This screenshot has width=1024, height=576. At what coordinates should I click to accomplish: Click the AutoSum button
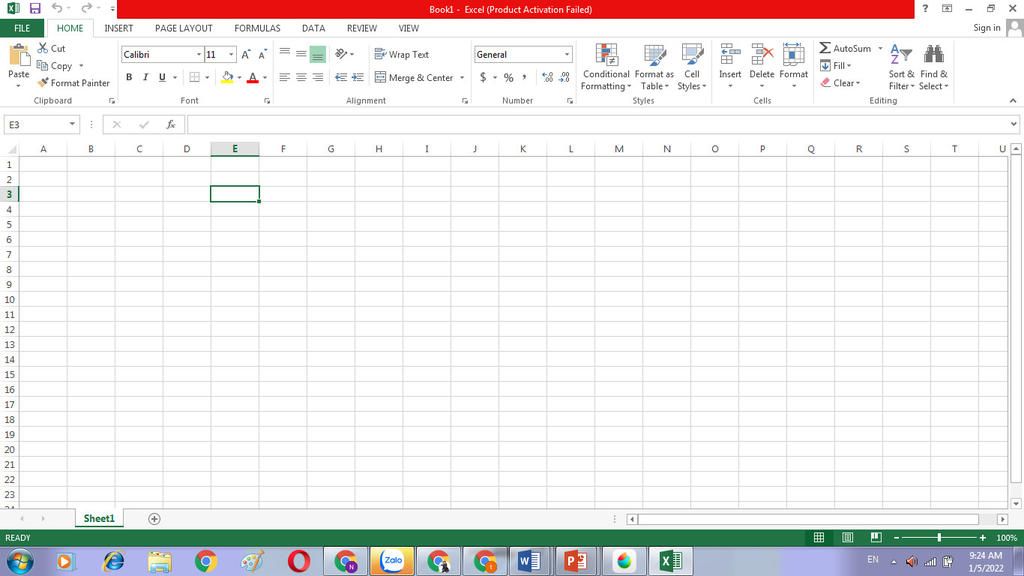pos(844,48)
